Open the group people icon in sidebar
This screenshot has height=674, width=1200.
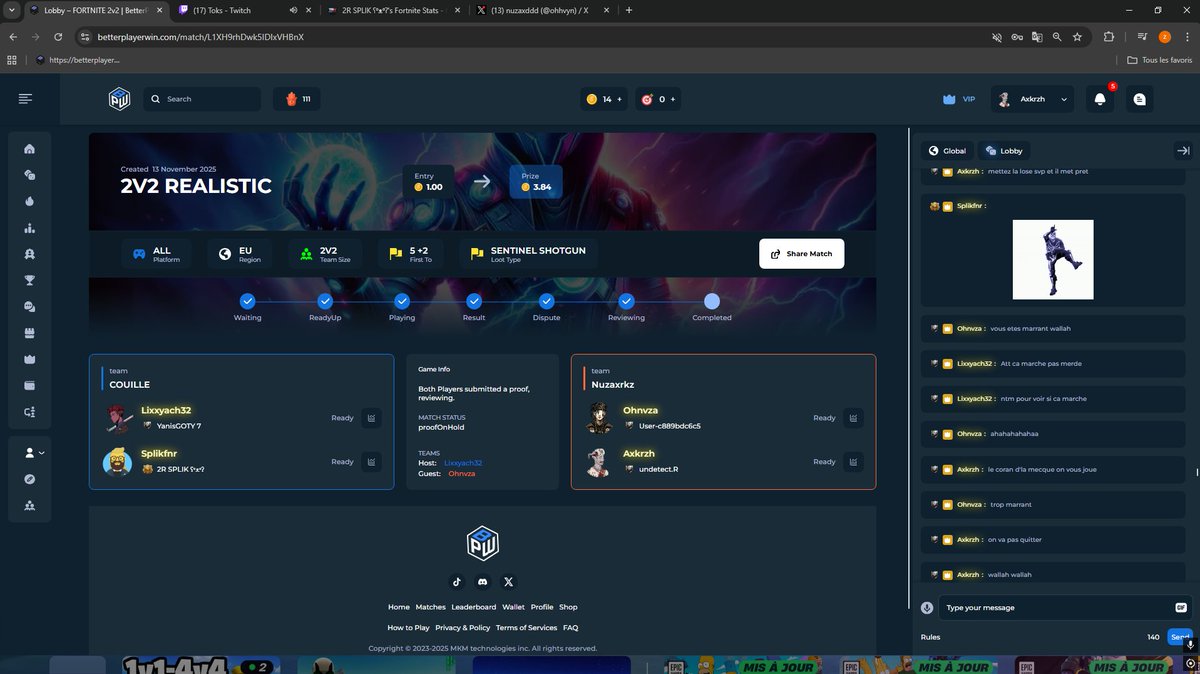tap(30, 506)
